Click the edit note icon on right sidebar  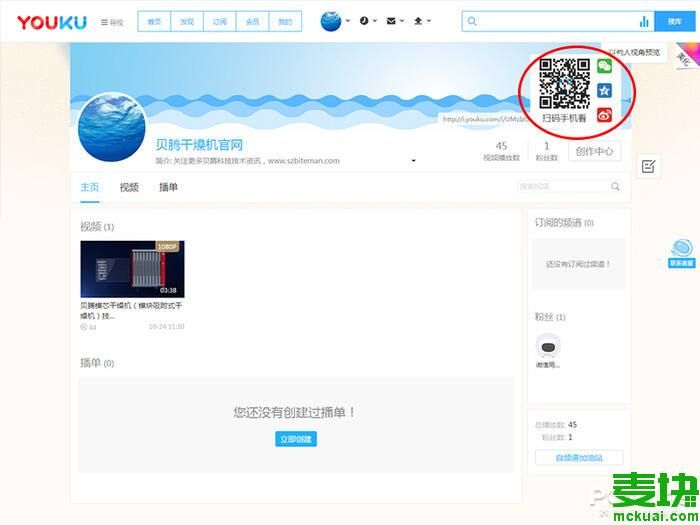click(648, 167)
